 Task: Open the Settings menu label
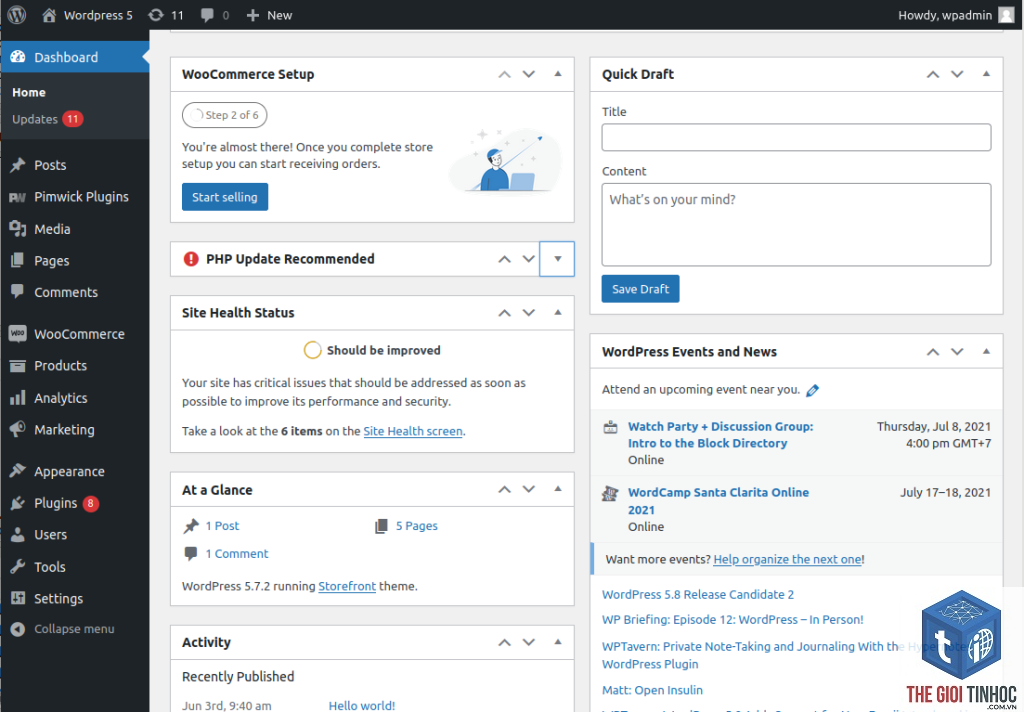(x=58, y=598)
